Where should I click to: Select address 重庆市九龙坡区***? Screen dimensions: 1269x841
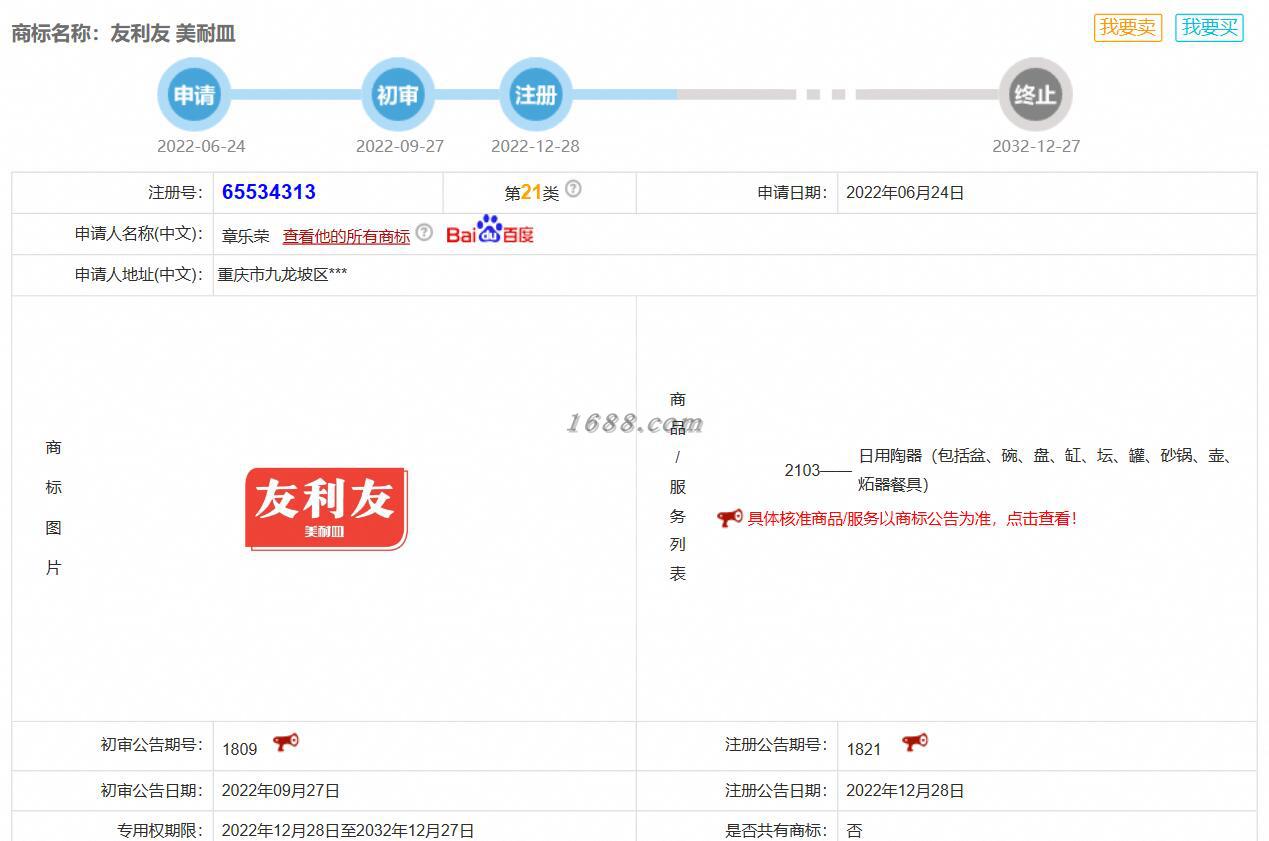tap(283, 274)
